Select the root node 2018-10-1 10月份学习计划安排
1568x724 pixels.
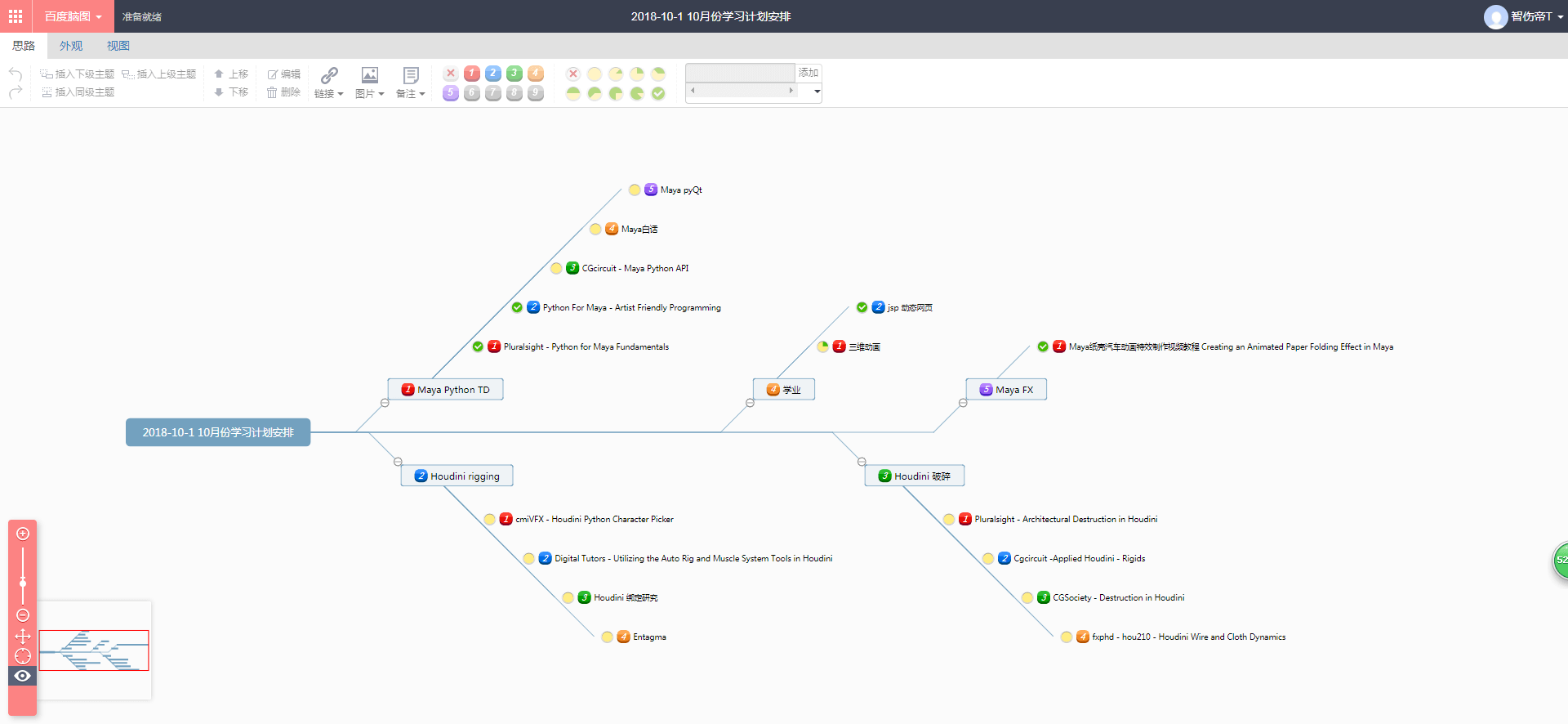[218, 432]
